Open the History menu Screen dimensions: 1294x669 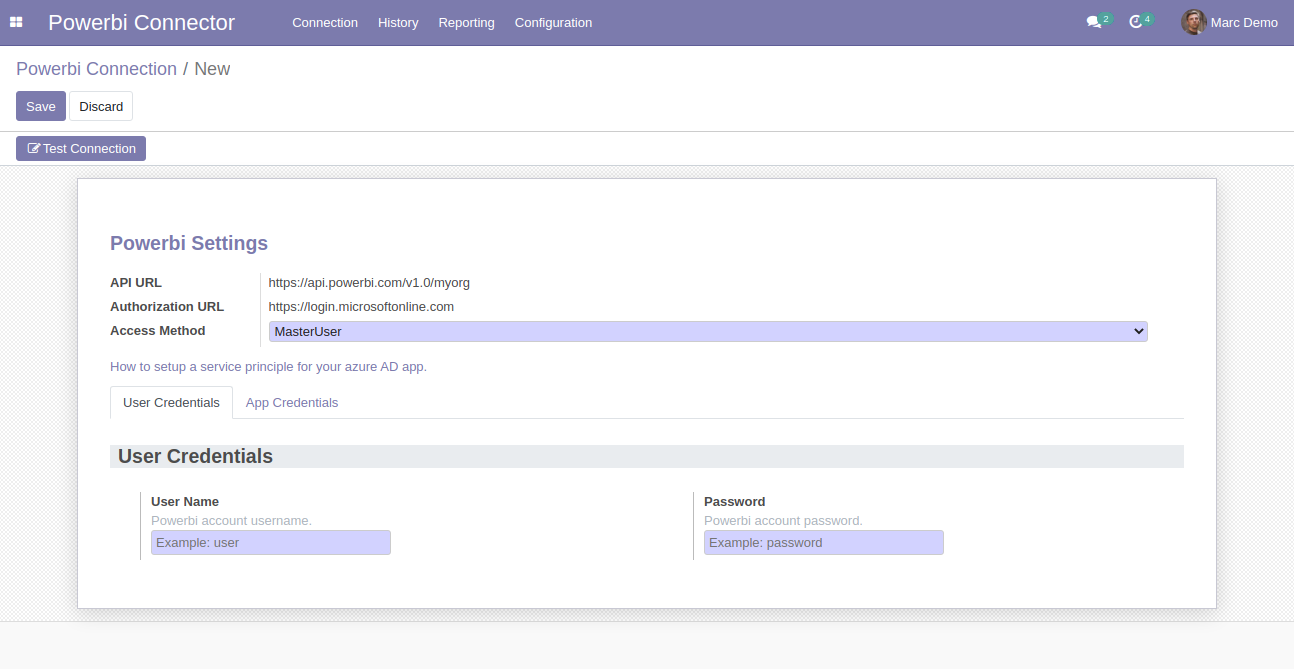coord(397,22)
